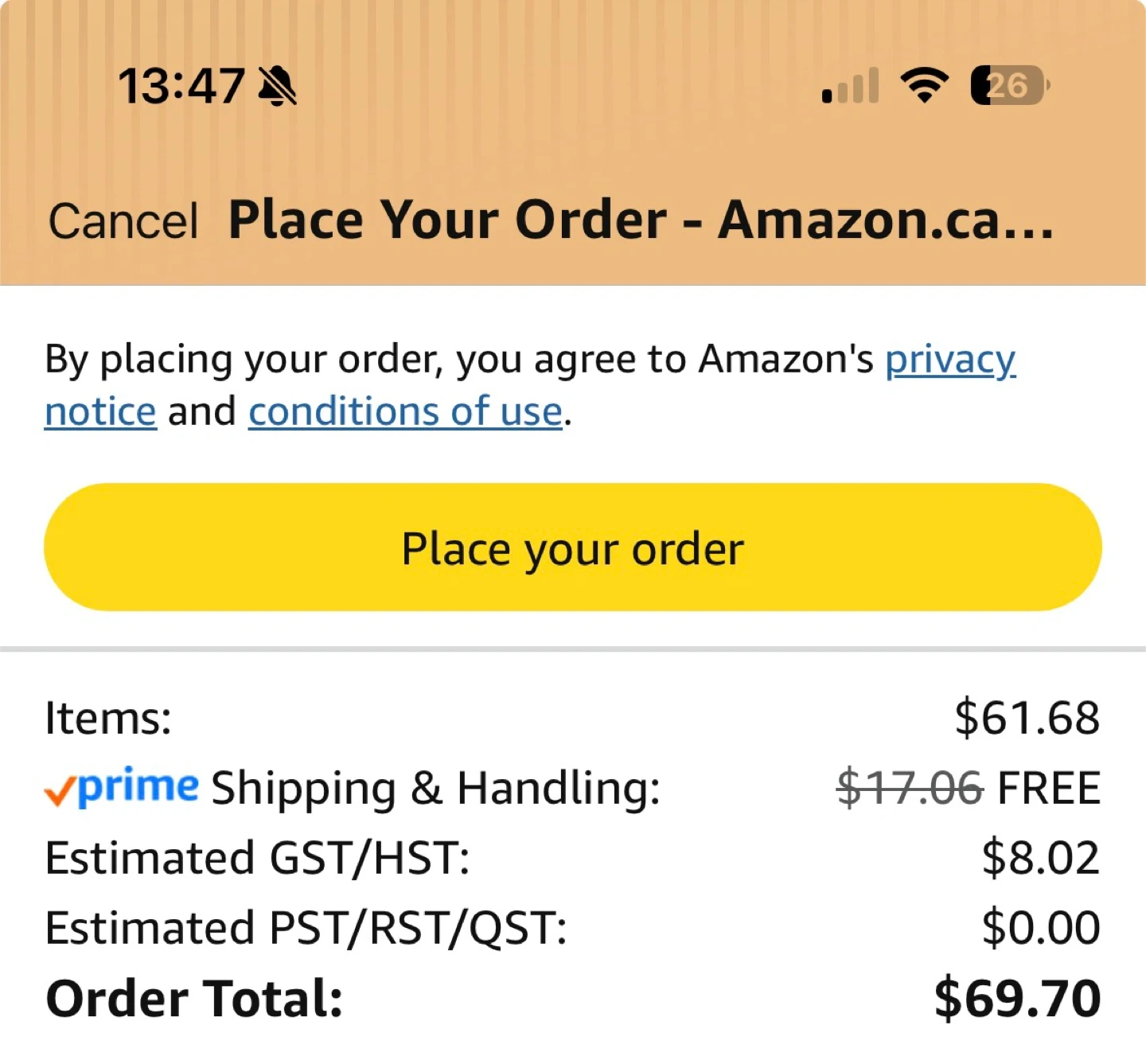1146x1064 pixels.
Task: Tap the muted bell icon in status bar
Action: pos(278,86)
